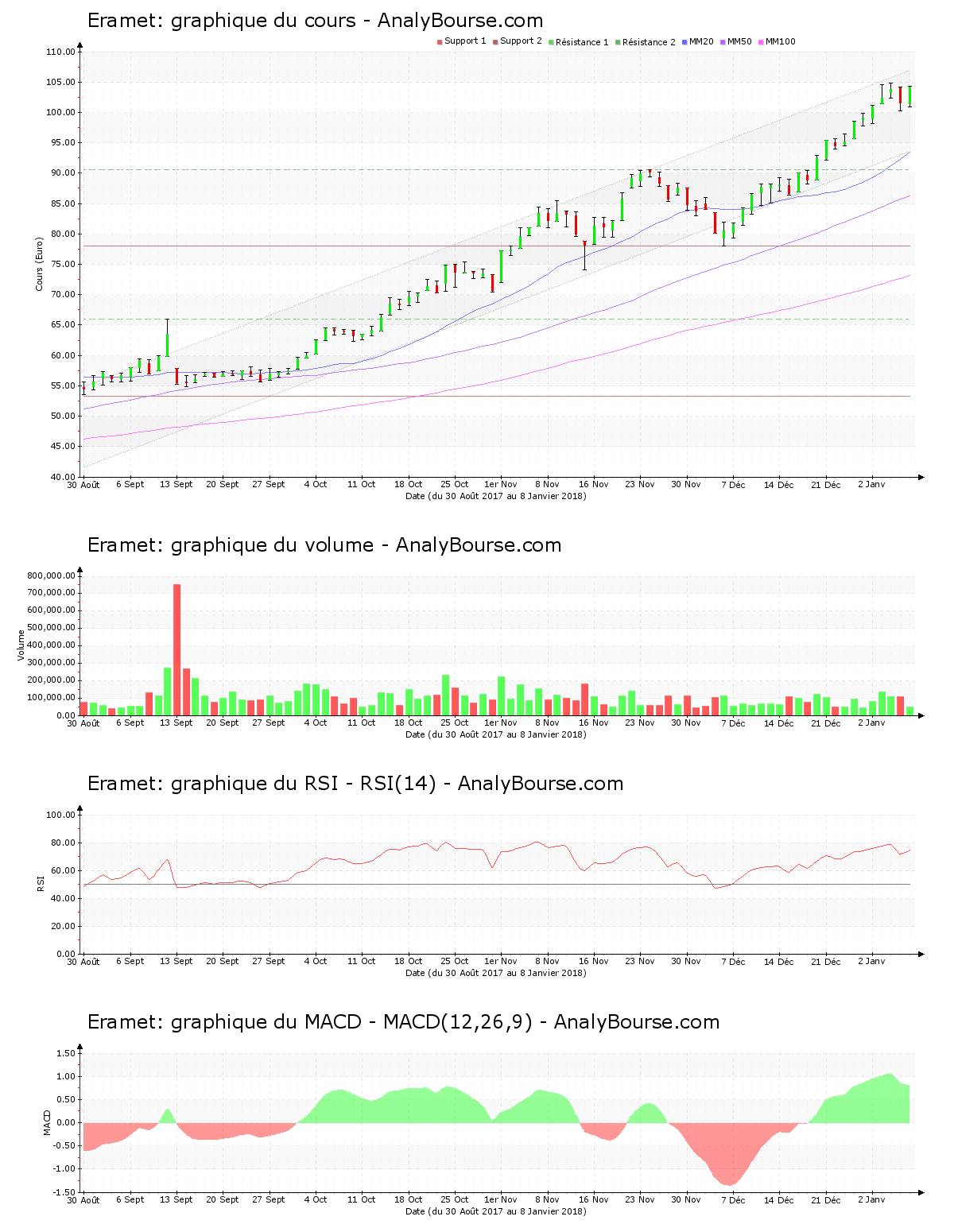This screenshot has height=1232, width=954.
Task: Click the date range caption under the RSI chart
Action: coord(495,973)
